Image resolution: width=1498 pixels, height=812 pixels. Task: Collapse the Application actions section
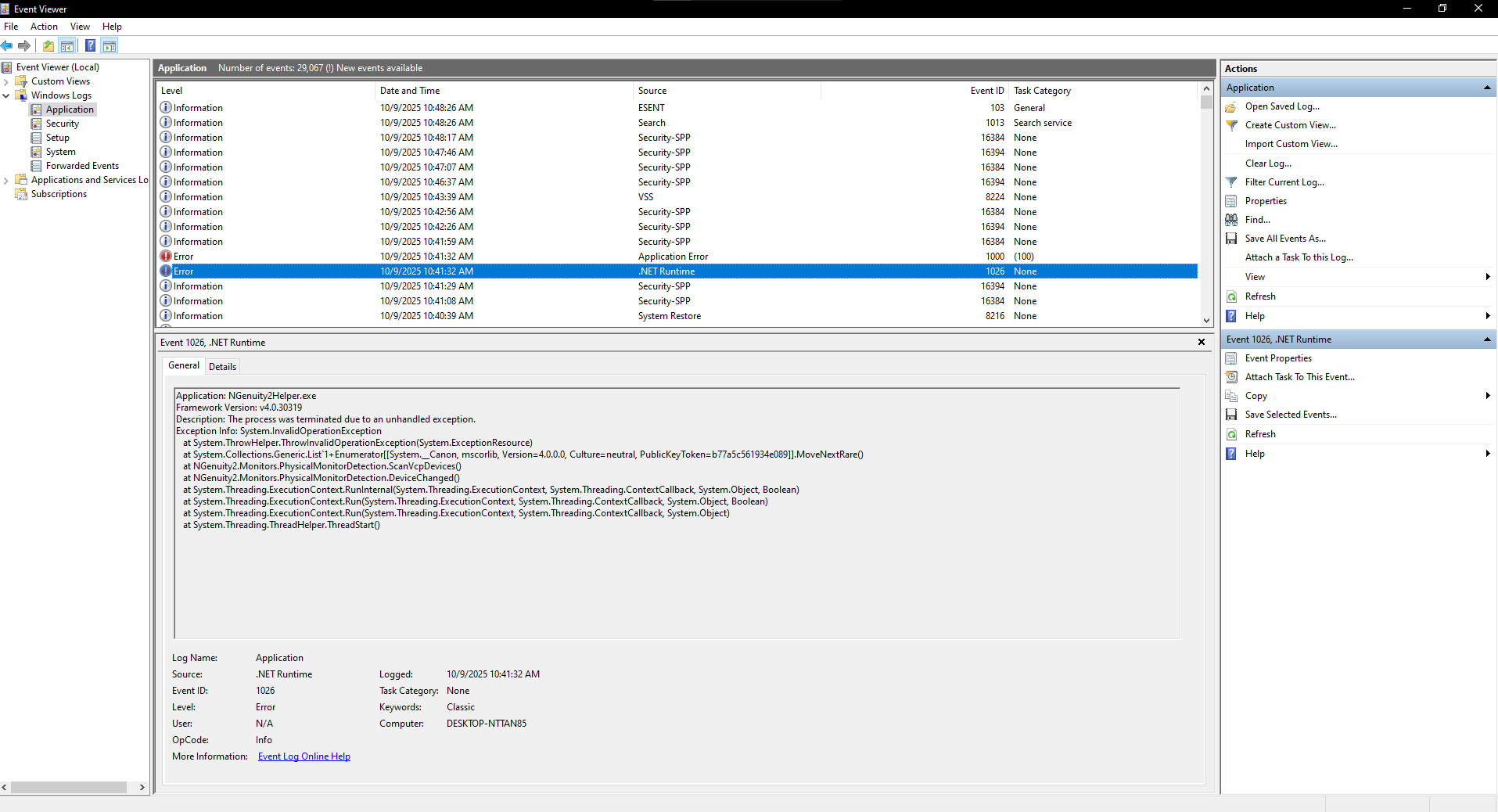[1487, 88]
